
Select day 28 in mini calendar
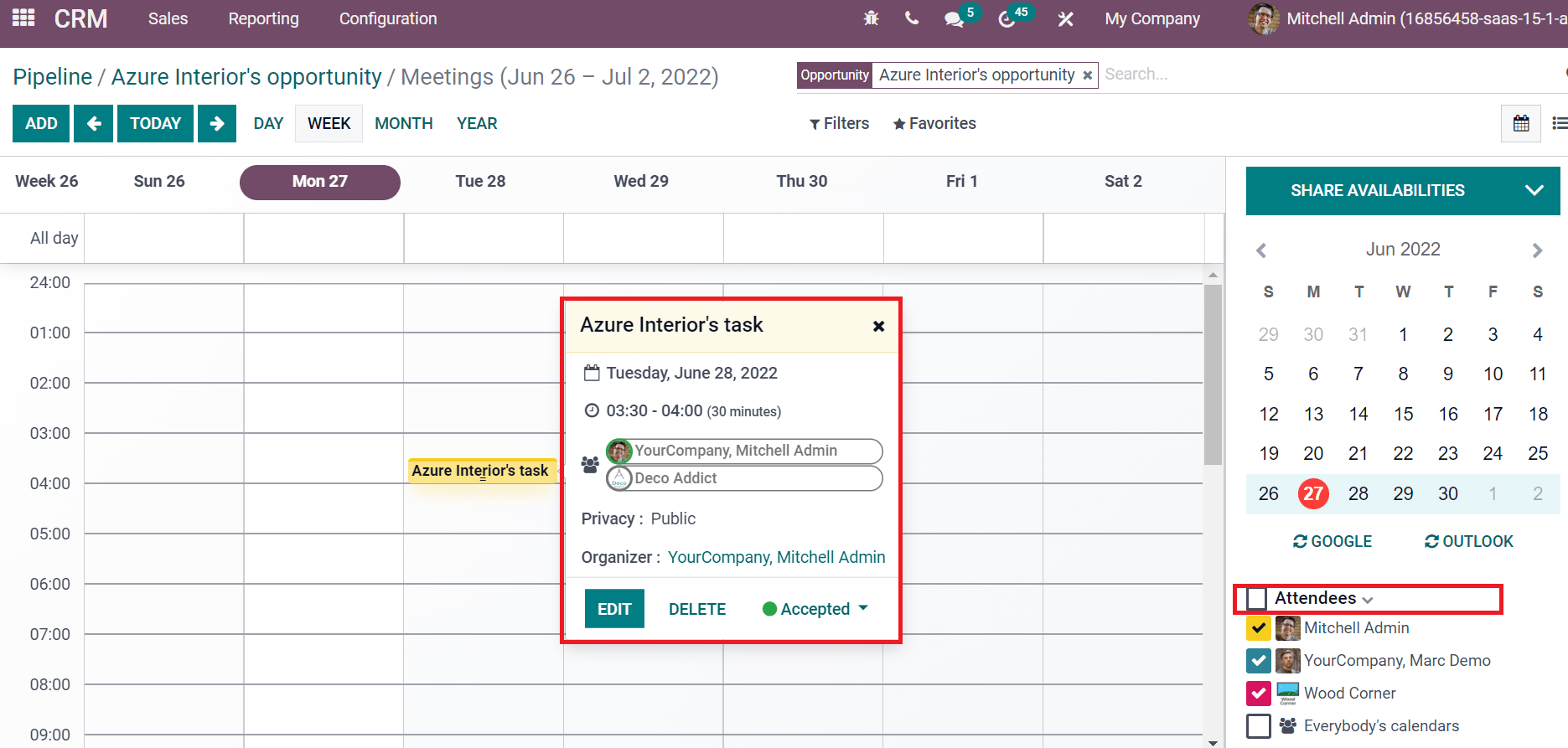1358,494
